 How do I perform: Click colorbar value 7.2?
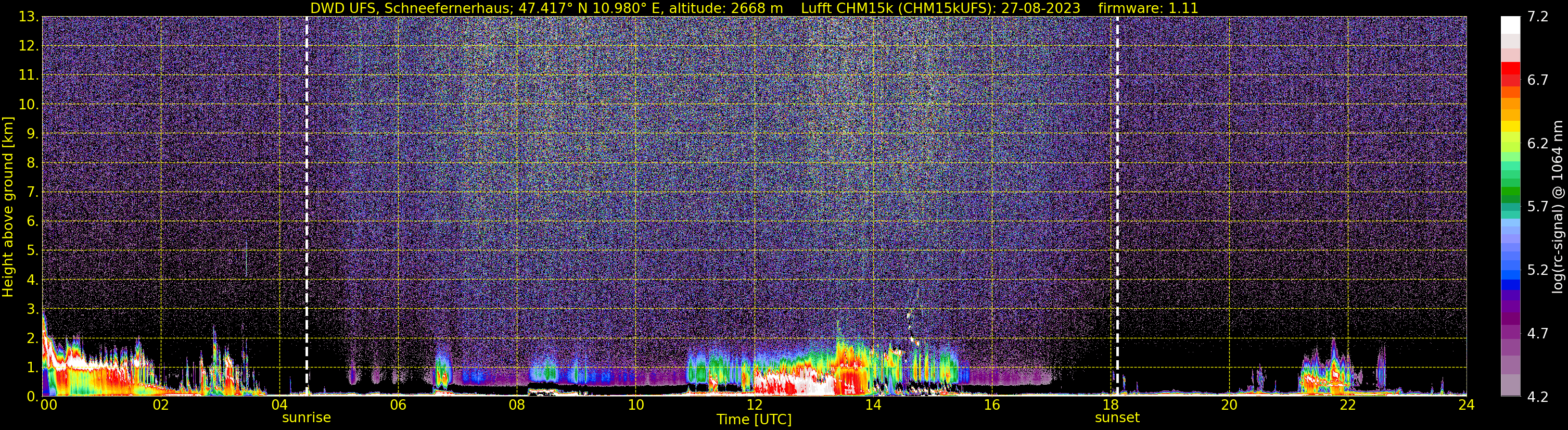click(x=1538, y=17)
